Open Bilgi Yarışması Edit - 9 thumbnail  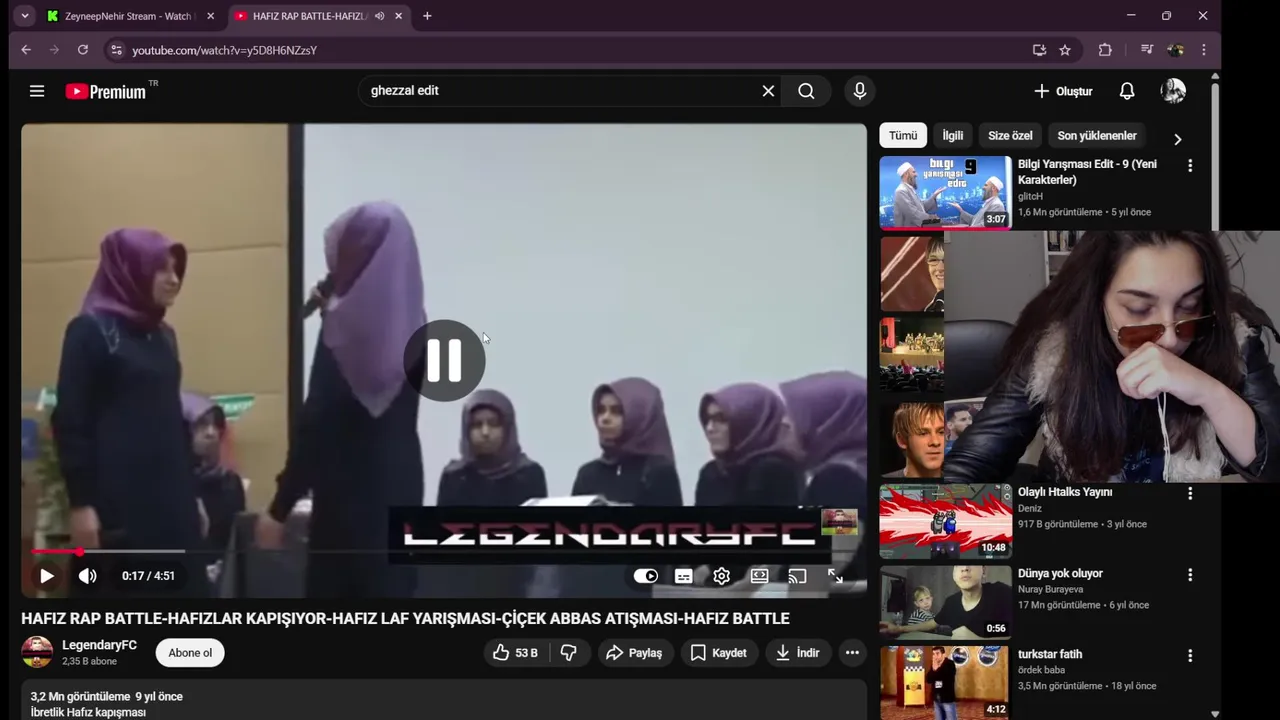click(x=946, y=192)
